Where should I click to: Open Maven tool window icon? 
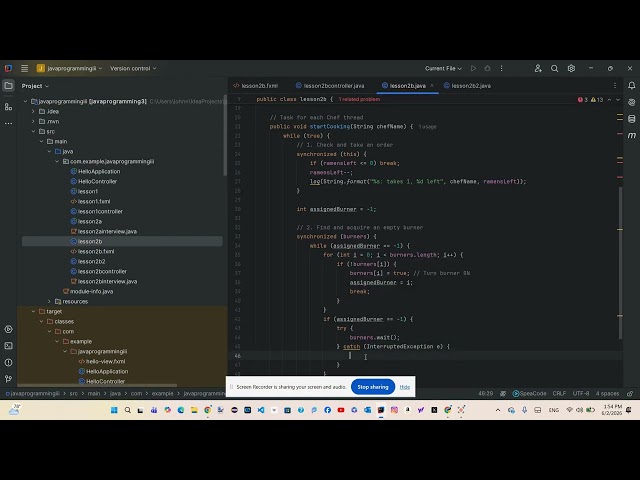tap(631, 135)
